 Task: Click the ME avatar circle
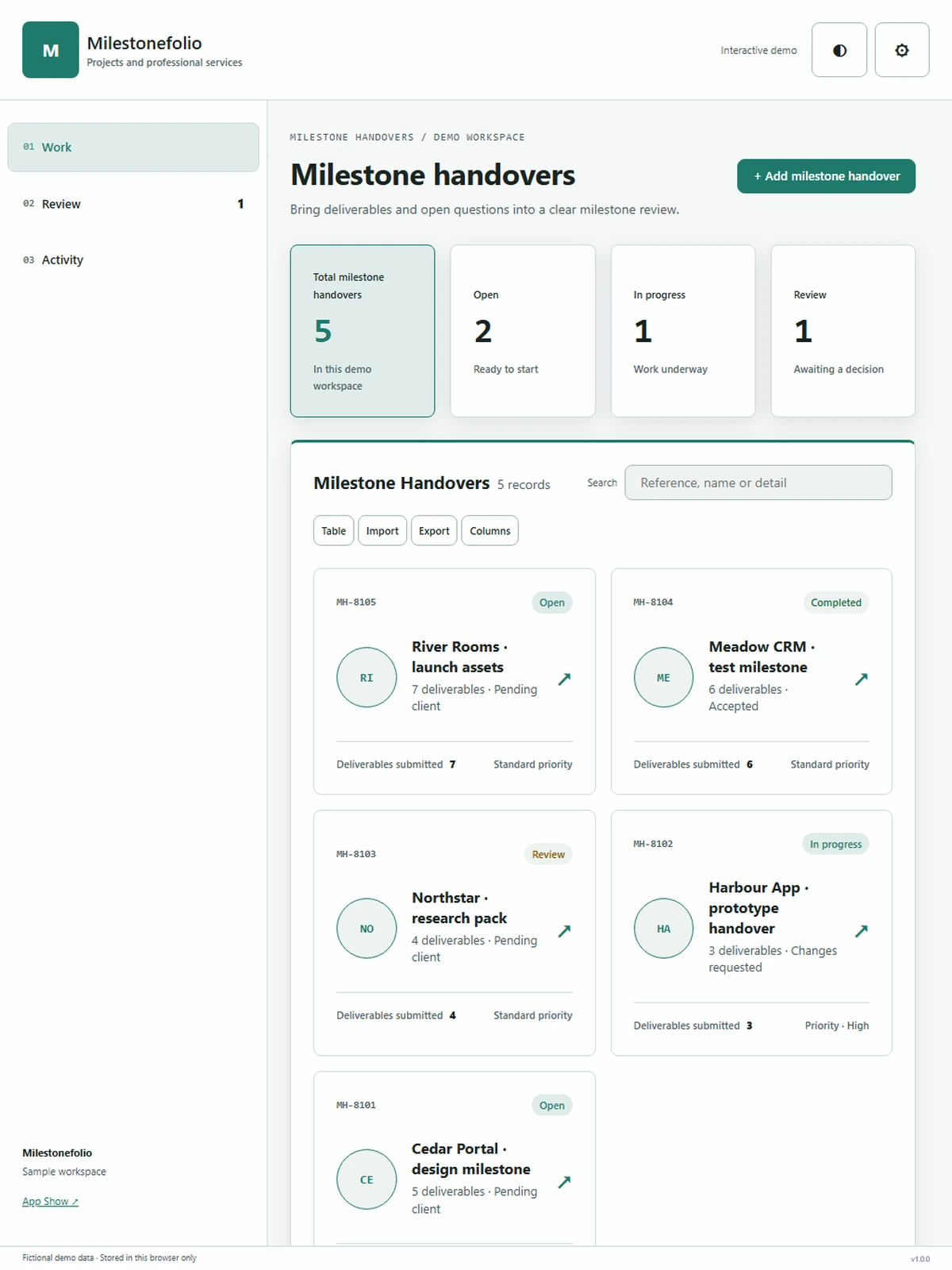click(663, 678)
